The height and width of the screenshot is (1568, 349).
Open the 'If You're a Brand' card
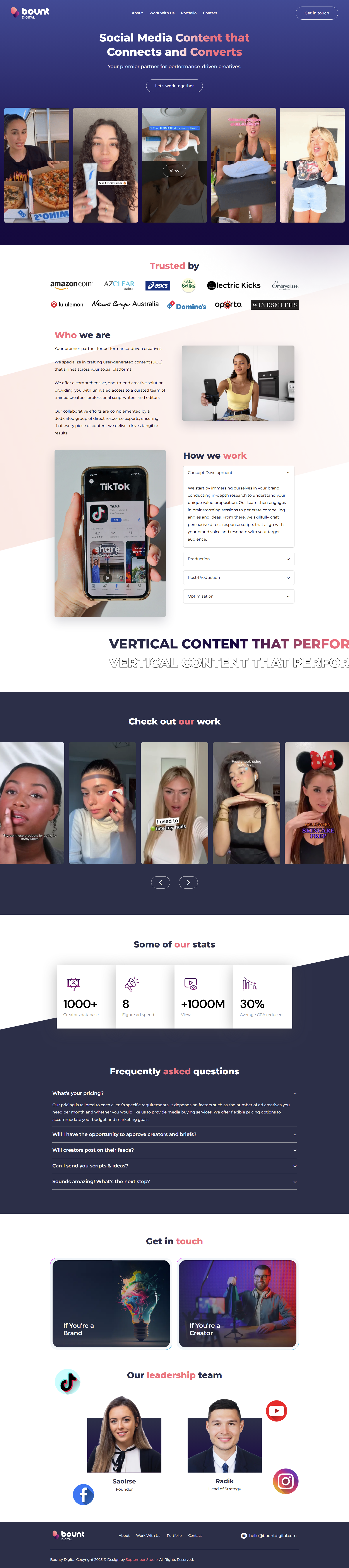coord(111,1304)
